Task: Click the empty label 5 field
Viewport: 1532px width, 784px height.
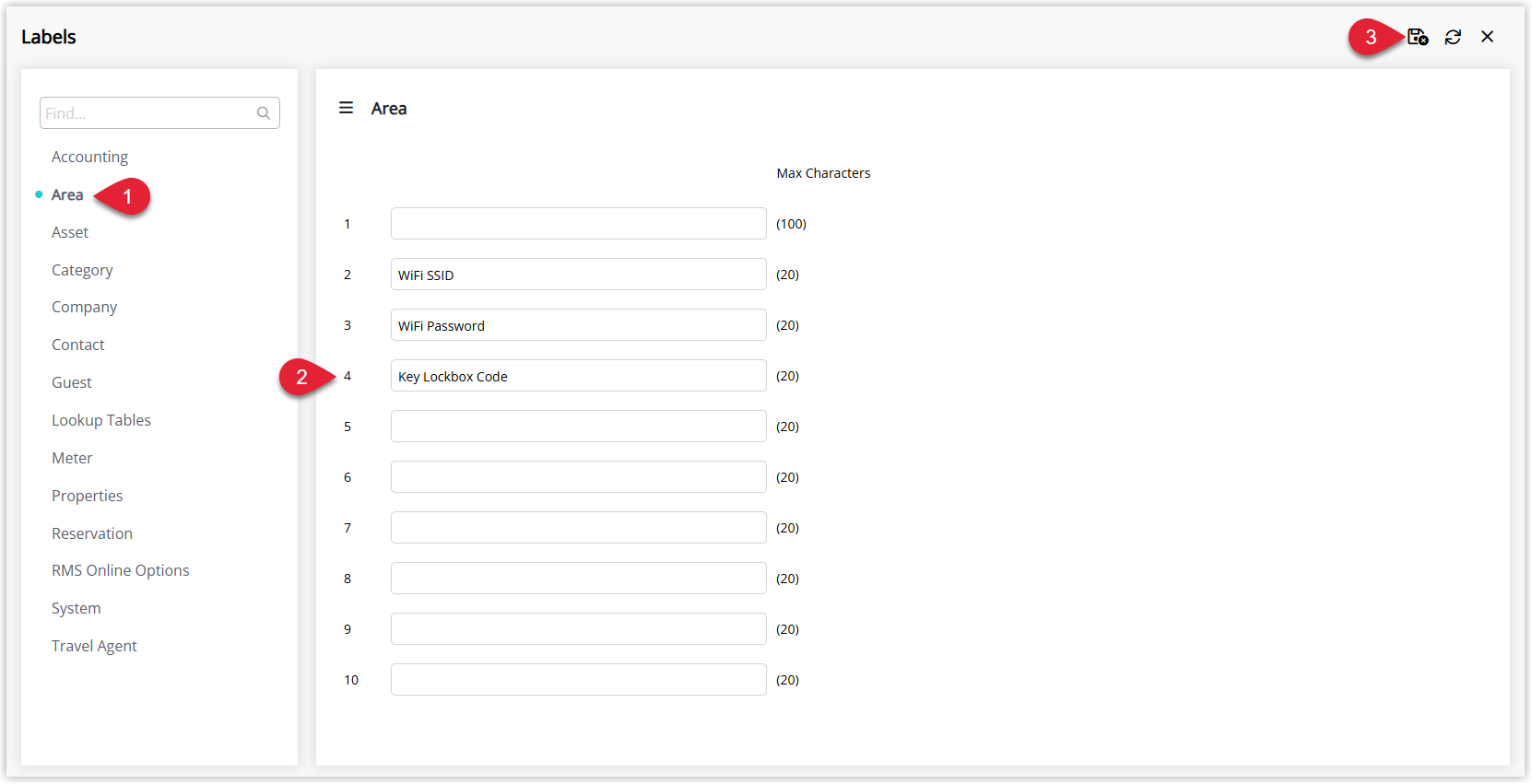Action: tap(579, 427)
